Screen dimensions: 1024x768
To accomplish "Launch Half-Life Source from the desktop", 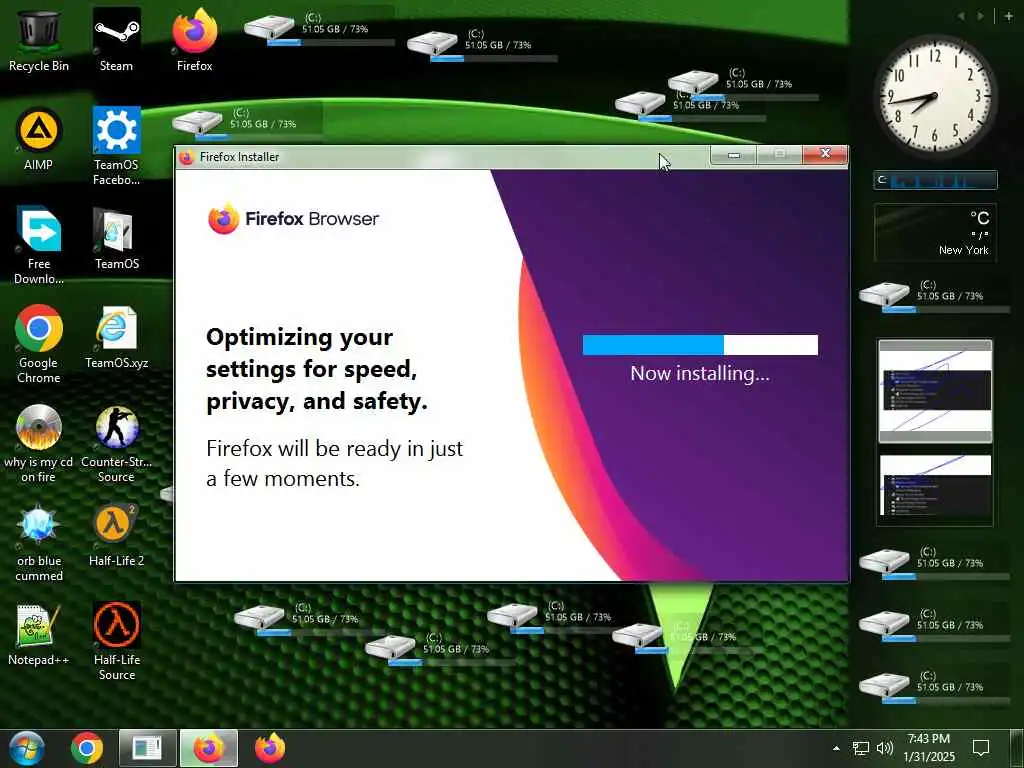I will point(116,642).
